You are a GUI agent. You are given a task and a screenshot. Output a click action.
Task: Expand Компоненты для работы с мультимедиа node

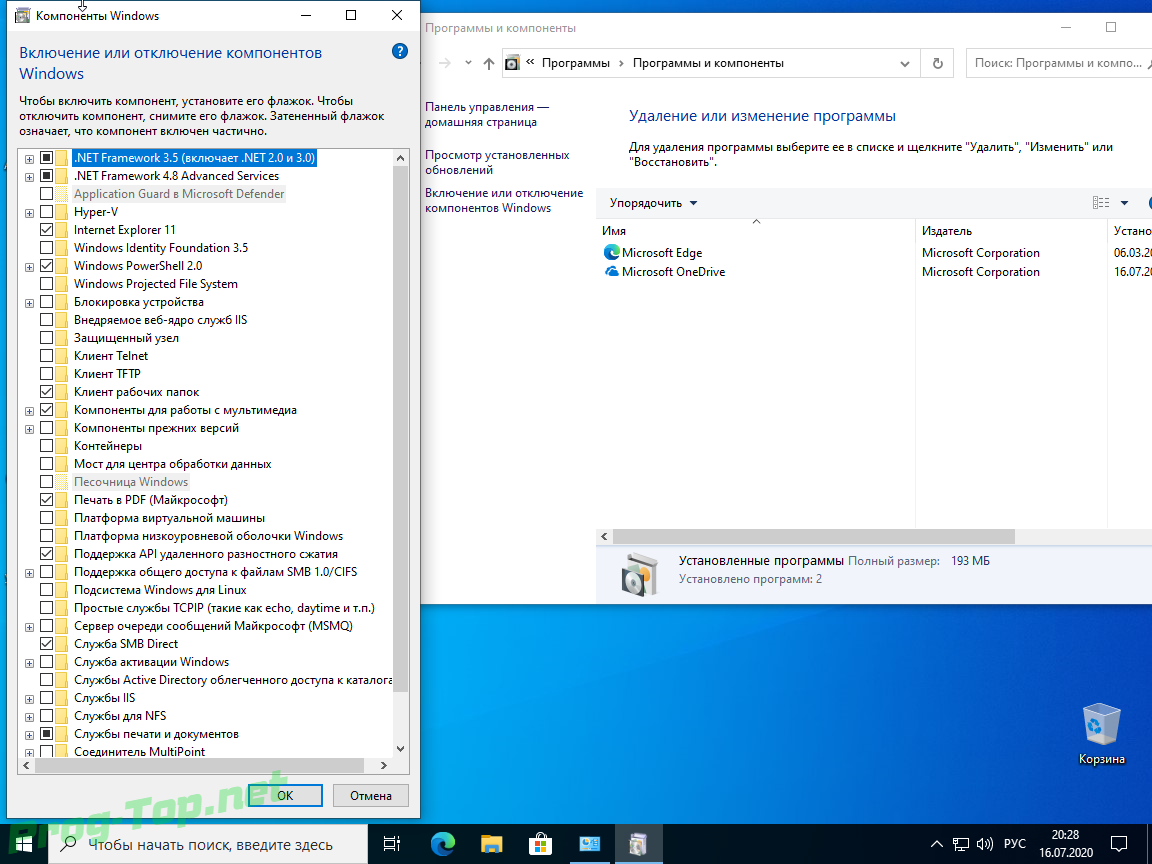click(29, 411)
